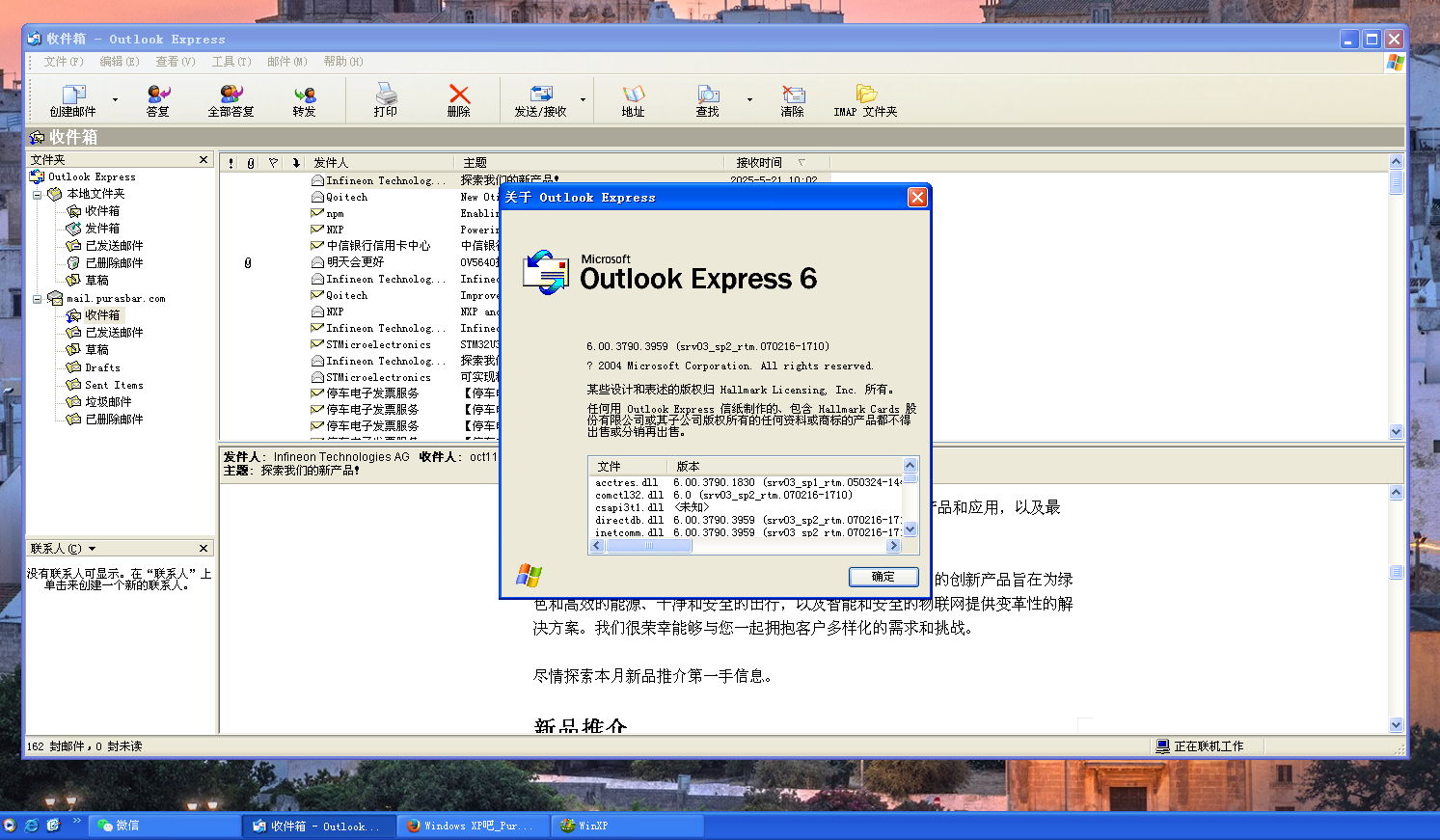Collapse the 本地文件夹 tree node
The image size is (1440, 840).
(38, 194)
